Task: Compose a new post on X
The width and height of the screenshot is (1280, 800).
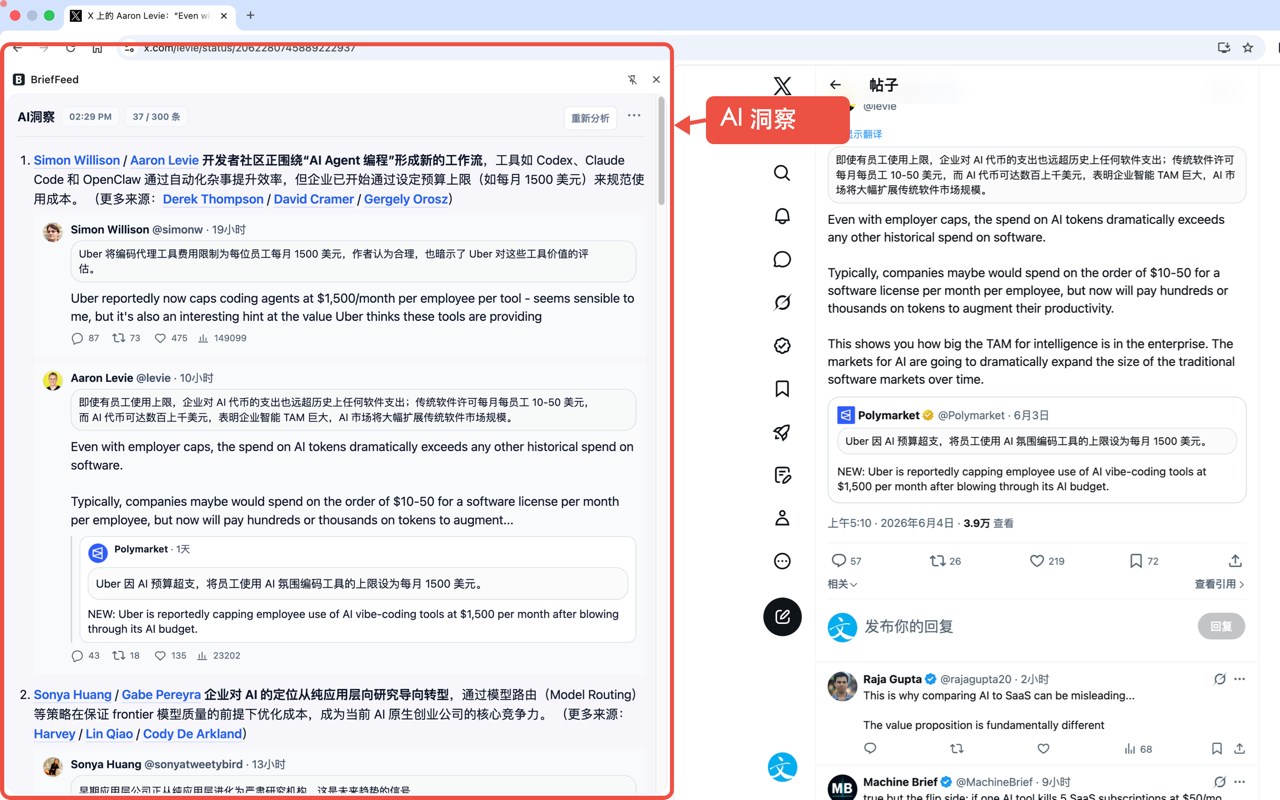Action: pos(782,617)
